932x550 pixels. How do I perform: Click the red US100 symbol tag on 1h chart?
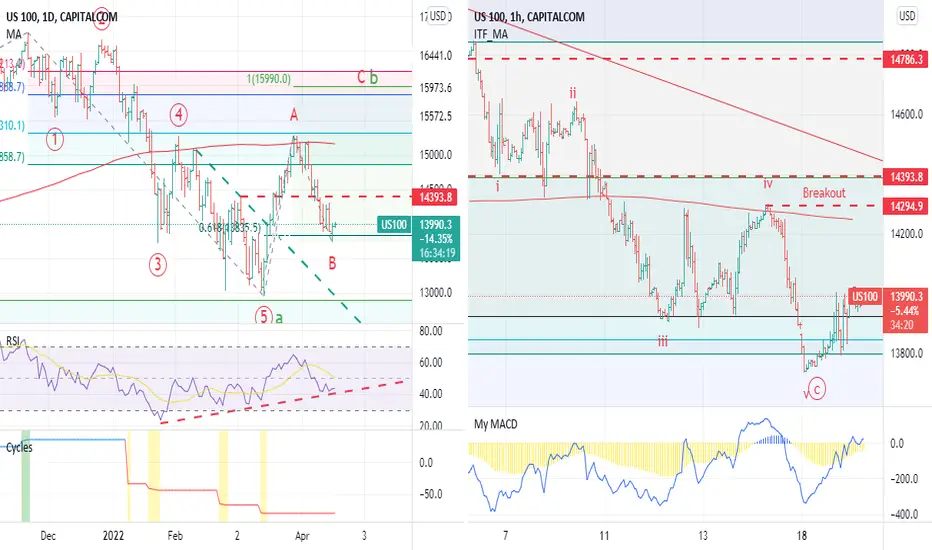pos(865,296)
